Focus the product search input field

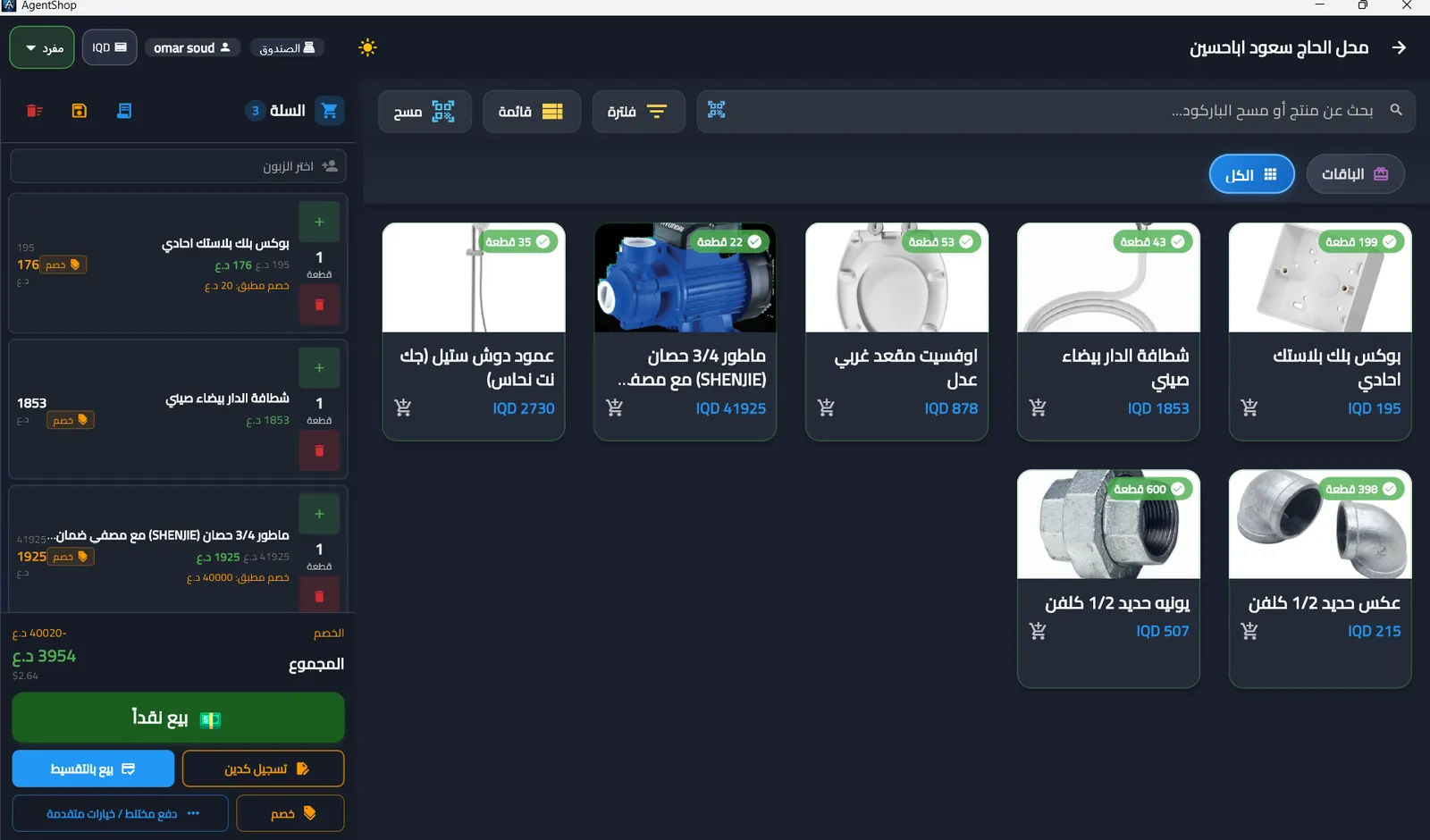click(1056, 111)
